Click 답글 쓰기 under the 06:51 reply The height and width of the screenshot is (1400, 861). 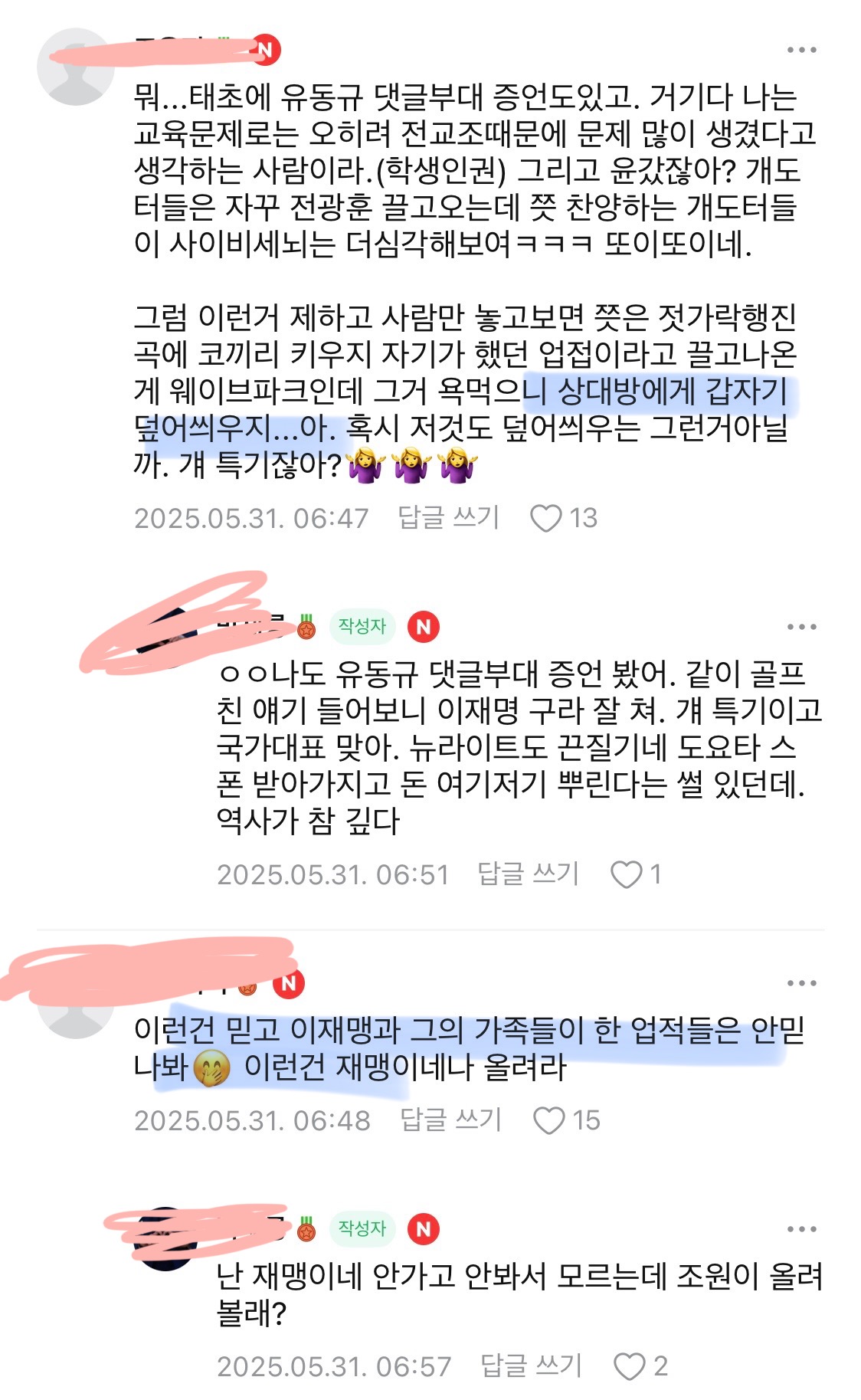coord(528,874)
